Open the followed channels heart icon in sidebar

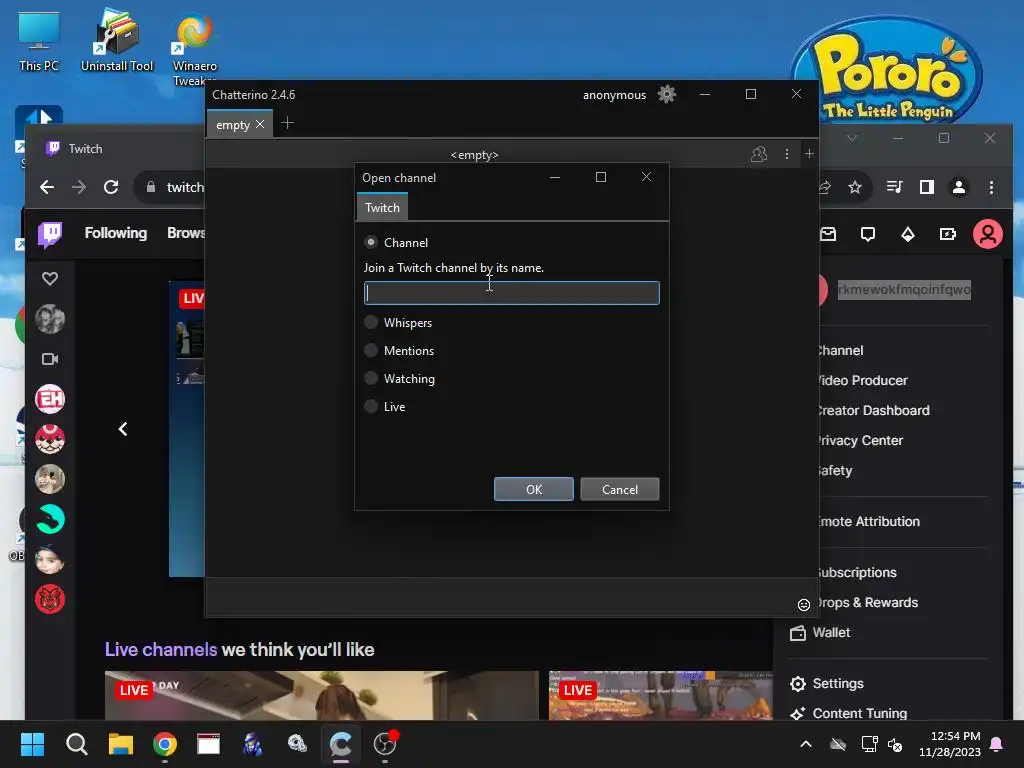pyautogui.click(x=50, y=279)
